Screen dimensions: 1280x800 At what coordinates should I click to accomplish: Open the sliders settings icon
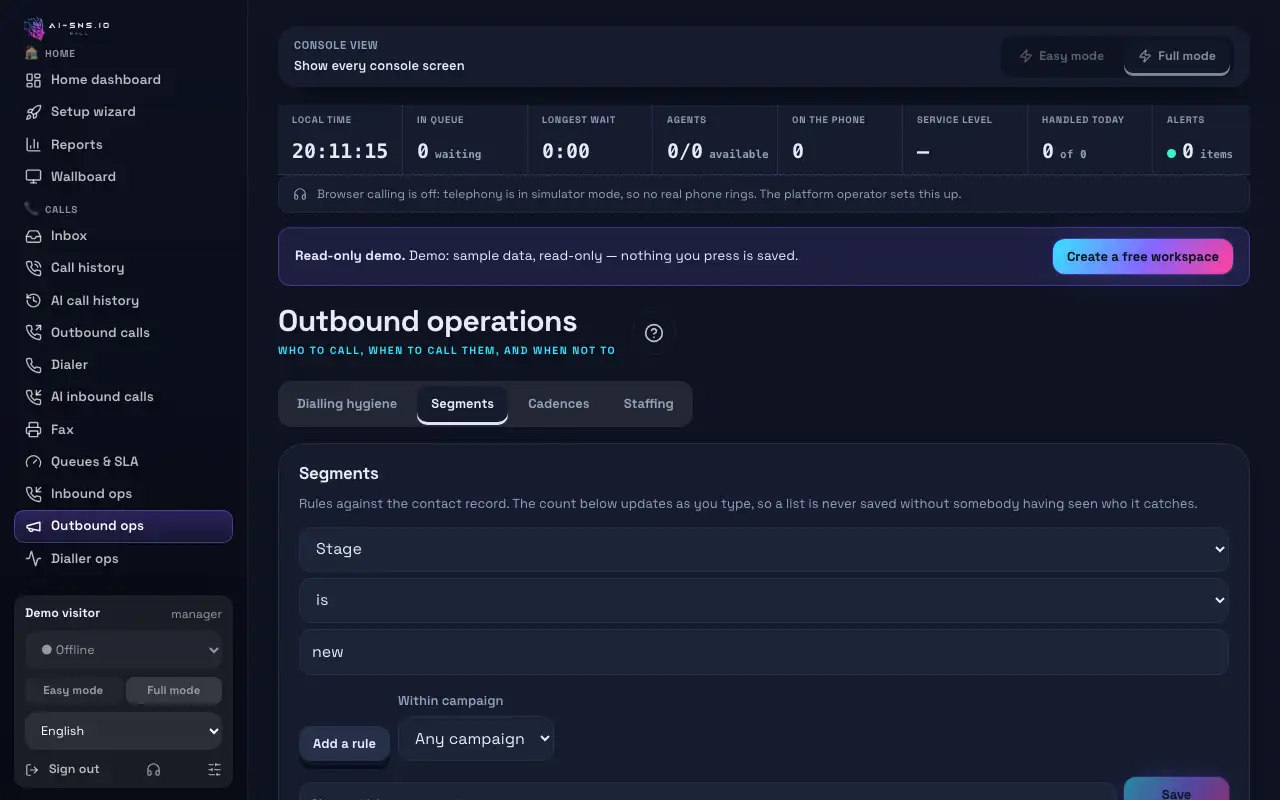(x=214, y=770)
